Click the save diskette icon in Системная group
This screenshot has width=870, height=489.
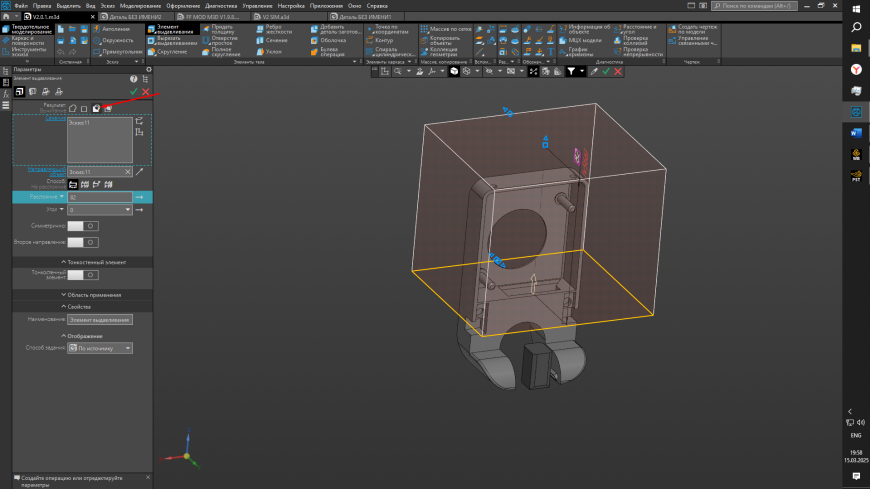(x=84, y=29)
